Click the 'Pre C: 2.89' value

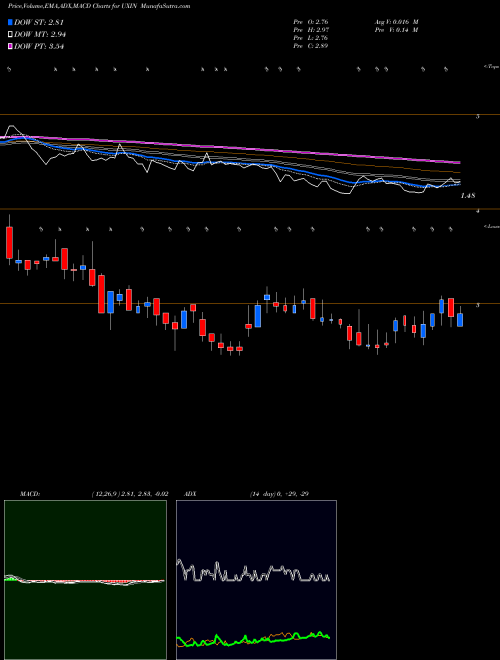(x=311, y=46)
